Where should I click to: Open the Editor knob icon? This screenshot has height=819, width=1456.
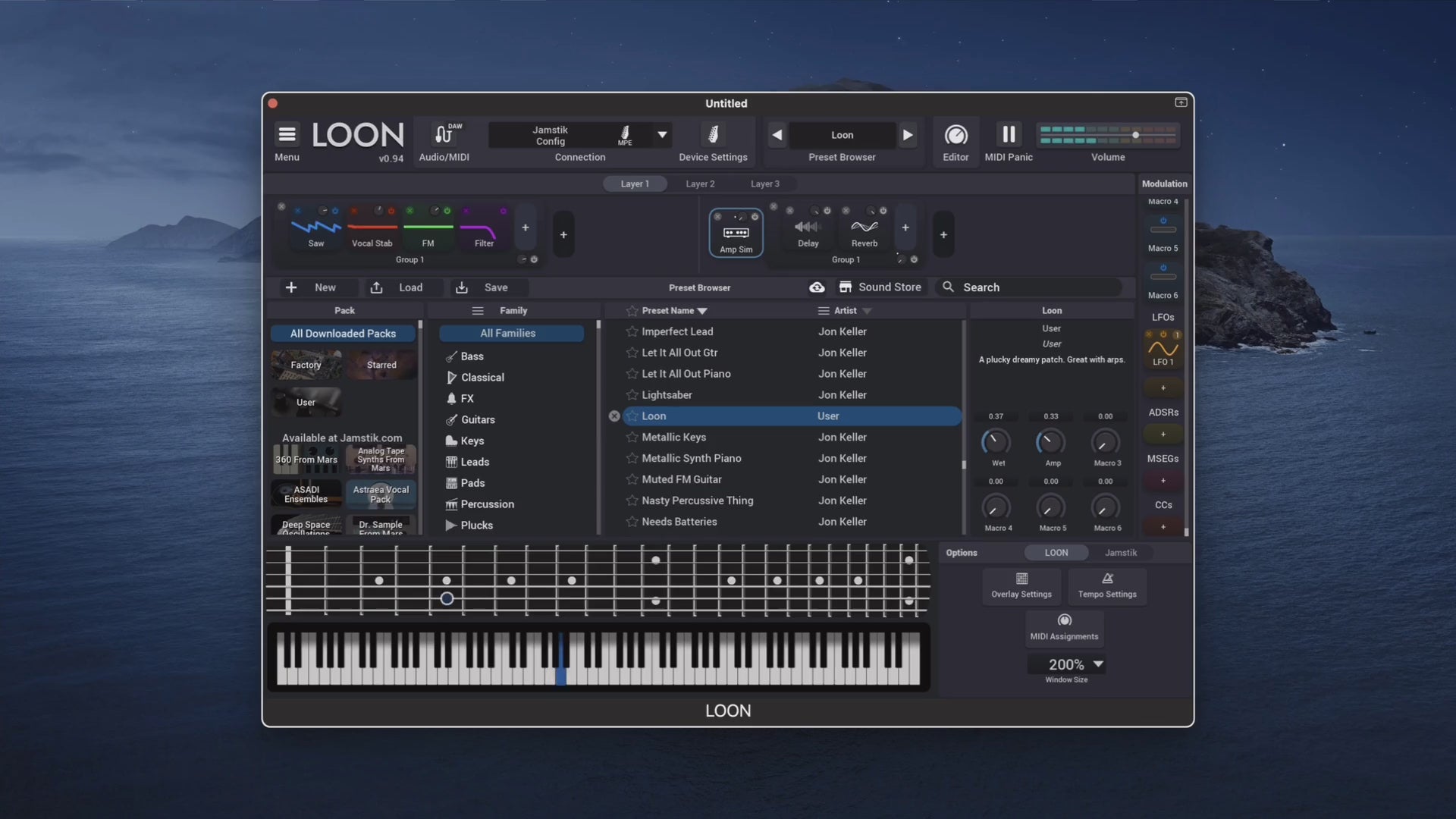(x=955, y=135)
